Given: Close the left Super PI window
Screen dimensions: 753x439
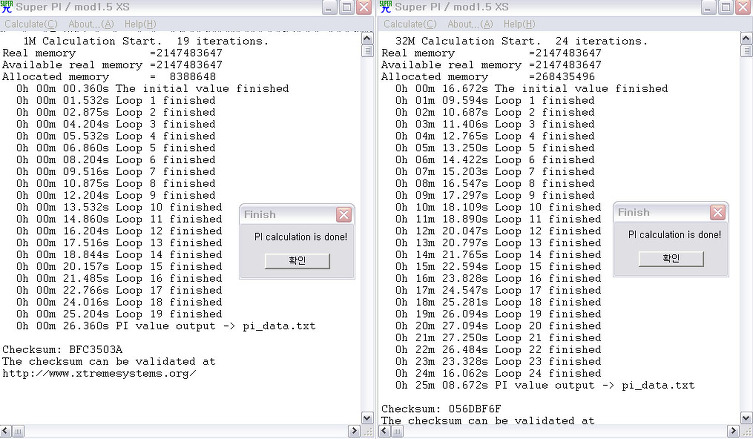Looking at the screenshot, I should [364, 7].
